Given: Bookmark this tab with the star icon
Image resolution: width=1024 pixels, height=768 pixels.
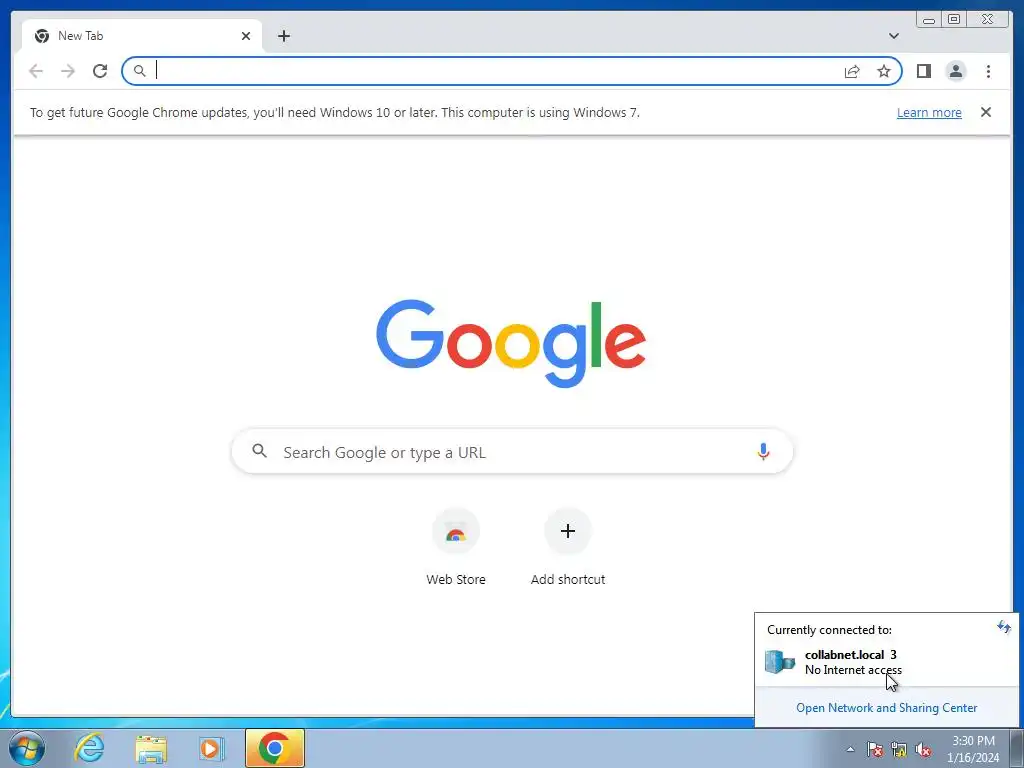Looking at the screenshot, I should coord(884,71).
